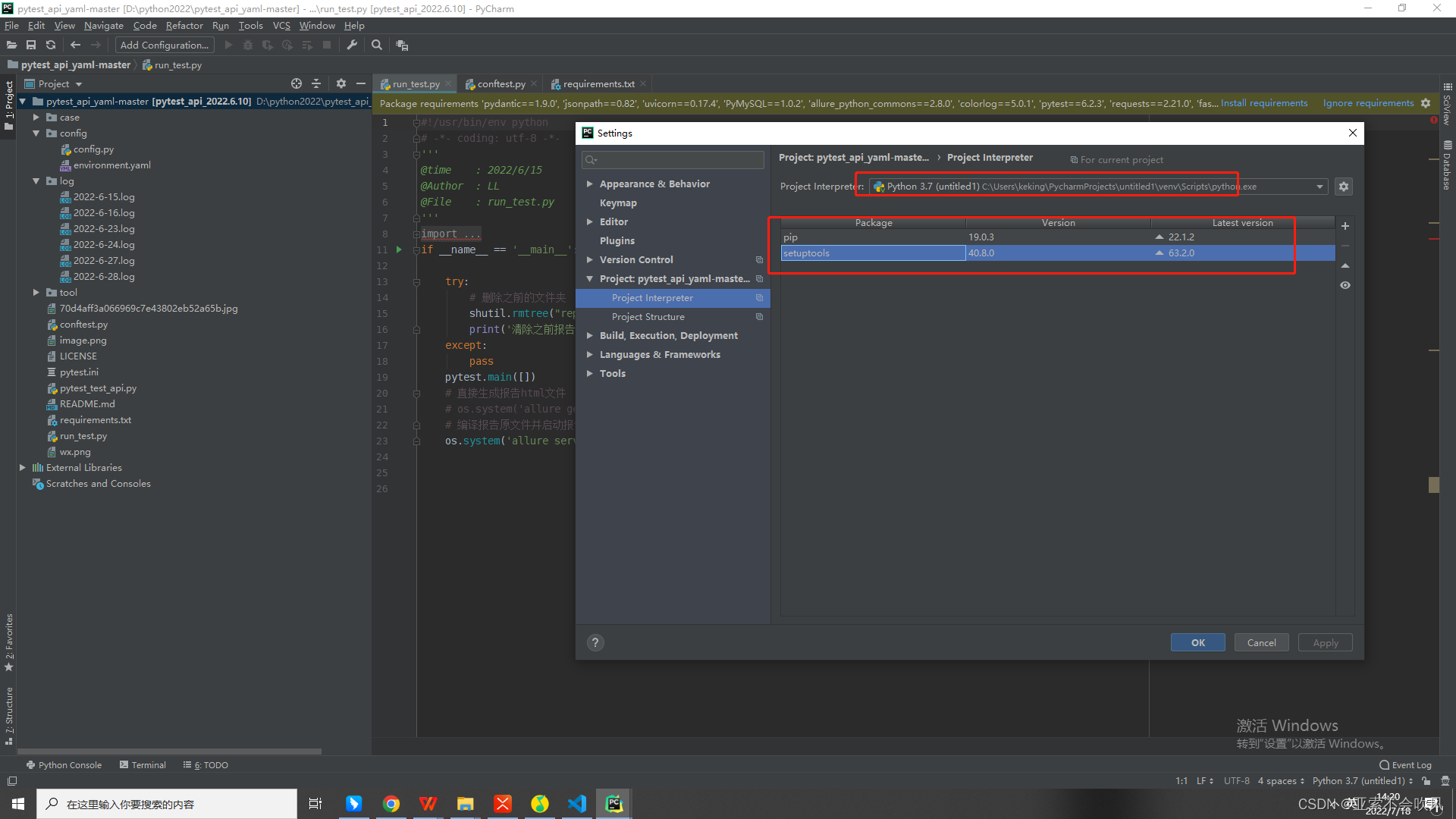Expand the case folder in project tree
Image resolution: width=1456 pixels, height=819 pixels.
click(x=36, y=118)
